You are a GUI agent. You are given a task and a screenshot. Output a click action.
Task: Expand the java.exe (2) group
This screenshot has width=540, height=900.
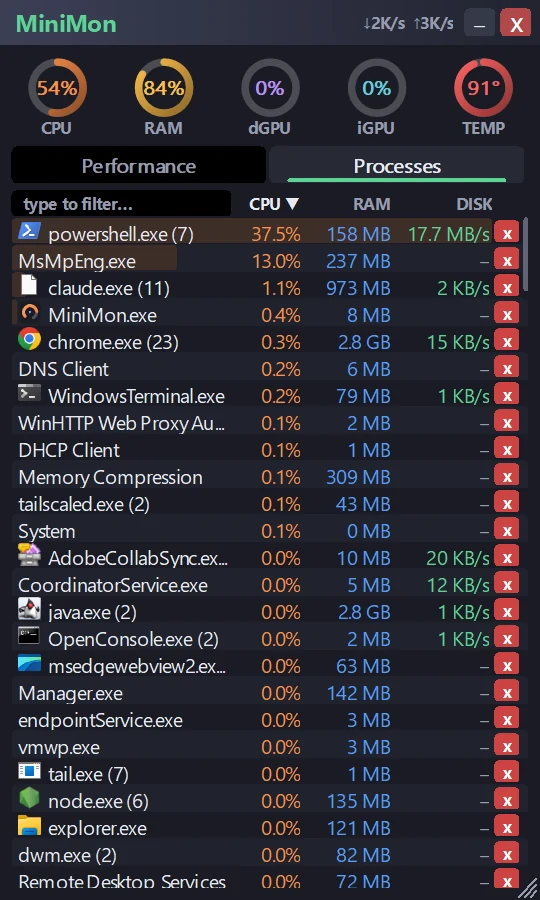coord(92,612)
